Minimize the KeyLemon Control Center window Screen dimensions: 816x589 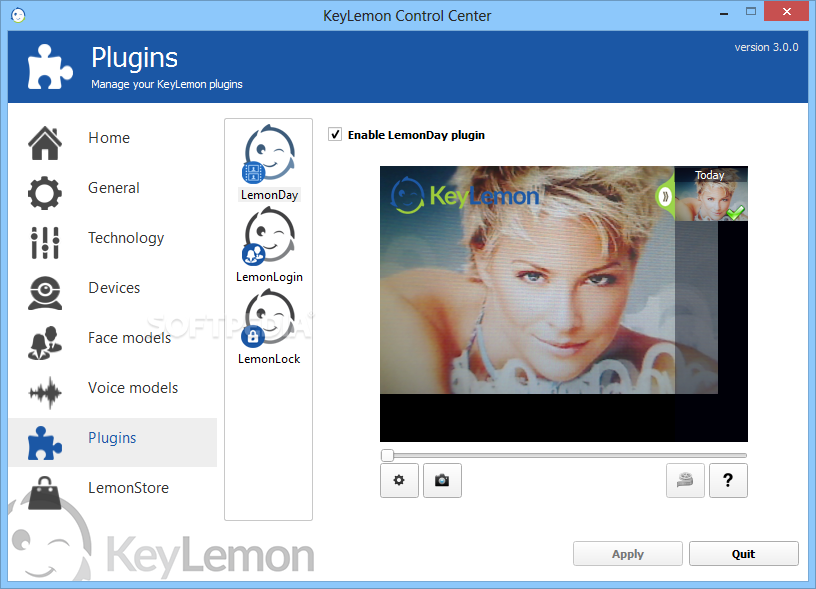tap(724, 13)
